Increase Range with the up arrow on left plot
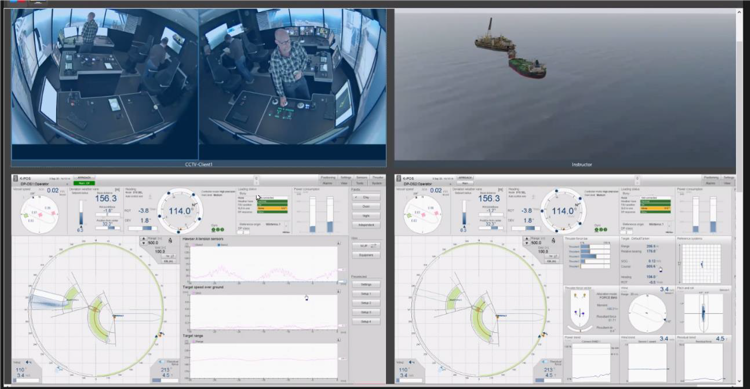The height and width of the screenshot is (389, 750). point(143,238)
